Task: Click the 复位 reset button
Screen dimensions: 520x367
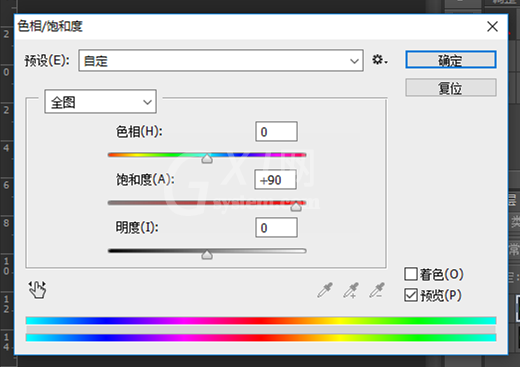Action: pos(451,88)
